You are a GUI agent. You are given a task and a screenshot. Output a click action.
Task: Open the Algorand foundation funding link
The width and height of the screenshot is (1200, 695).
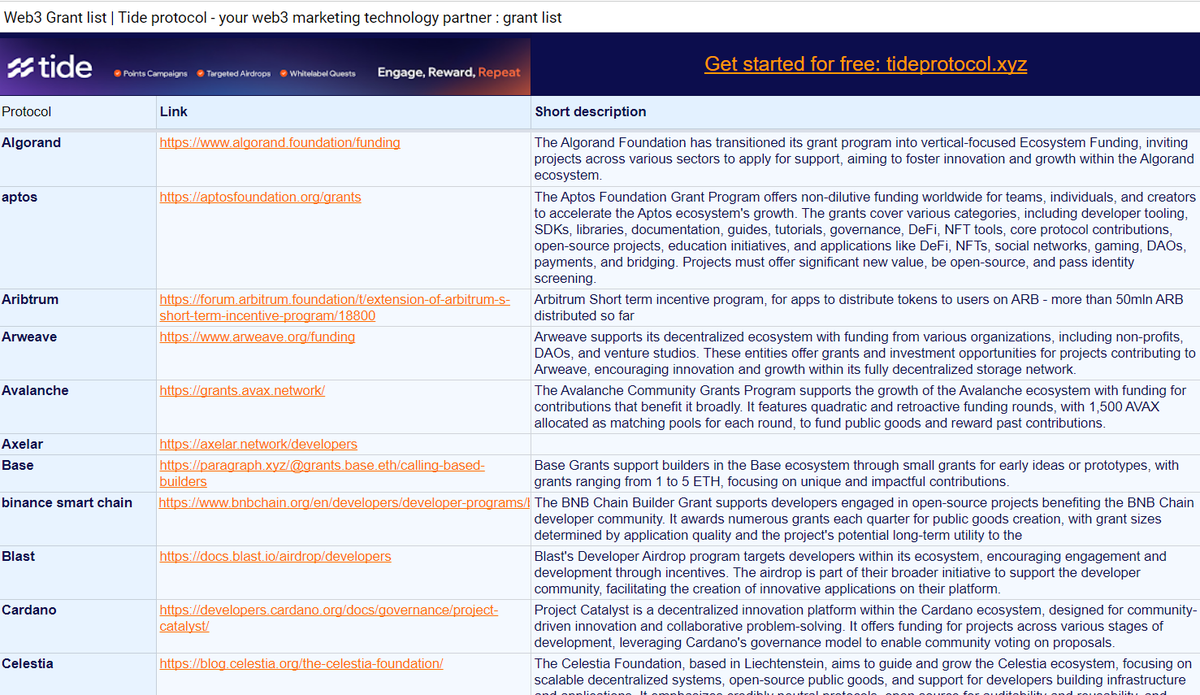click(280, 143)
